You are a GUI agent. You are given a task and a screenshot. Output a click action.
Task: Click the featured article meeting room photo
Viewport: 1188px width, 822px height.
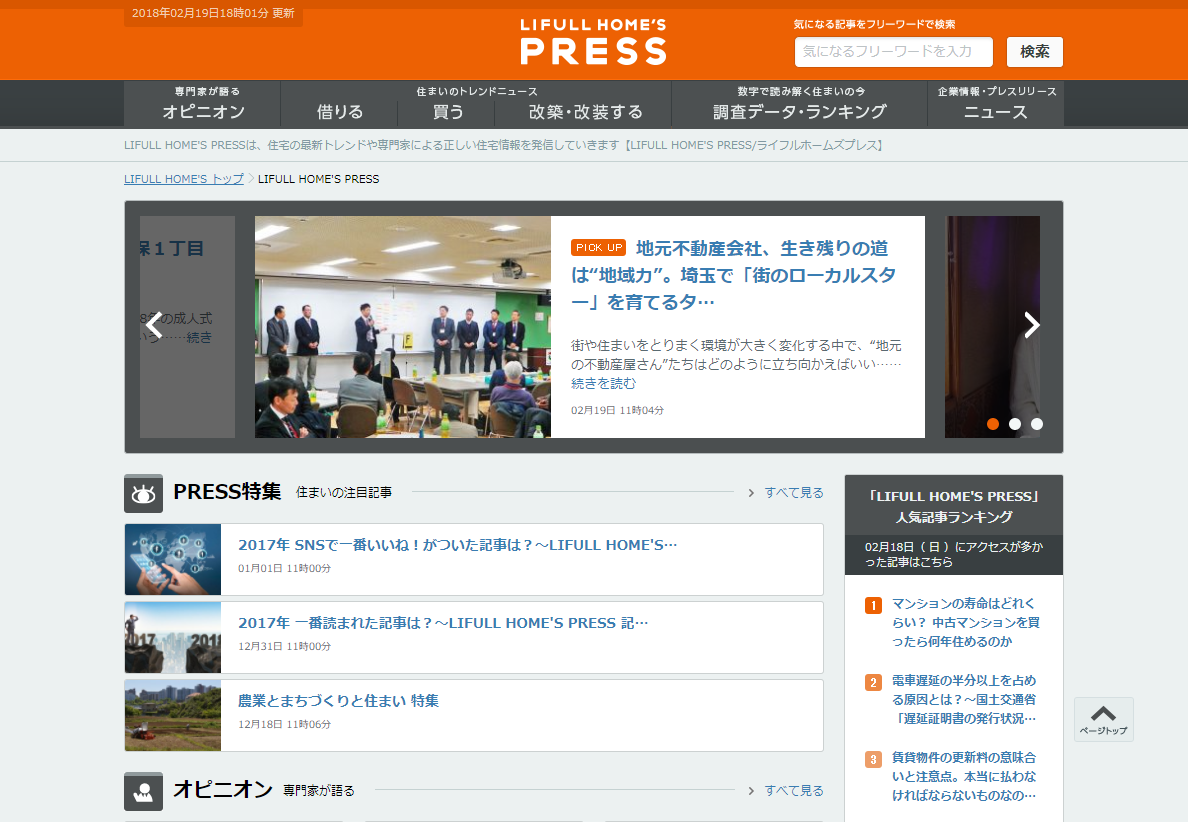[x=402, y=327]
